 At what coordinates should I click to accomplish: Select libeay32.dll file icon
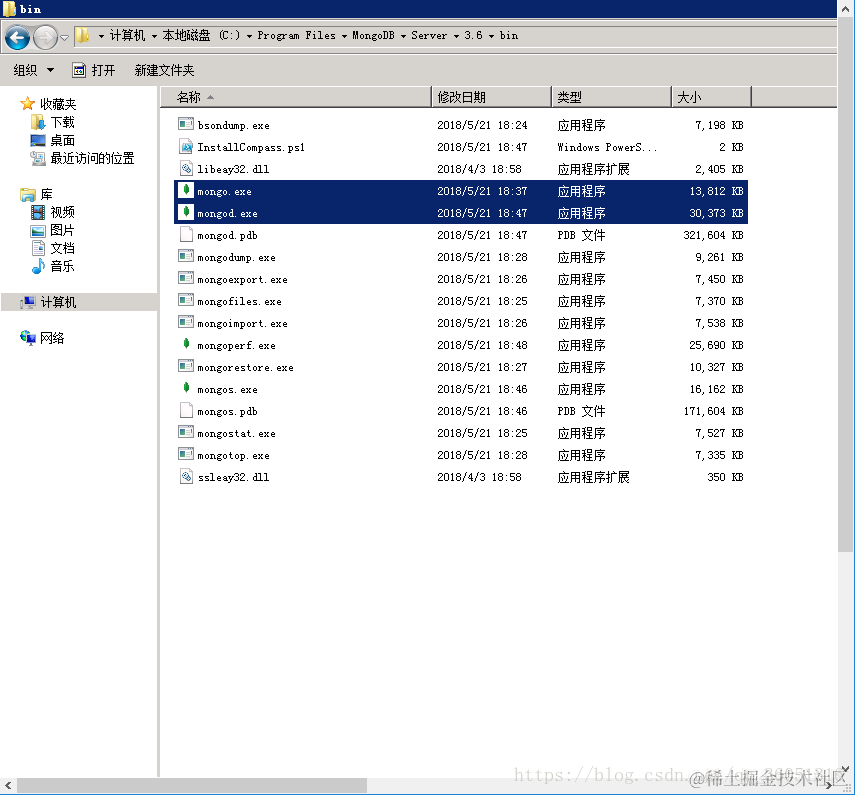coord(186,168)
